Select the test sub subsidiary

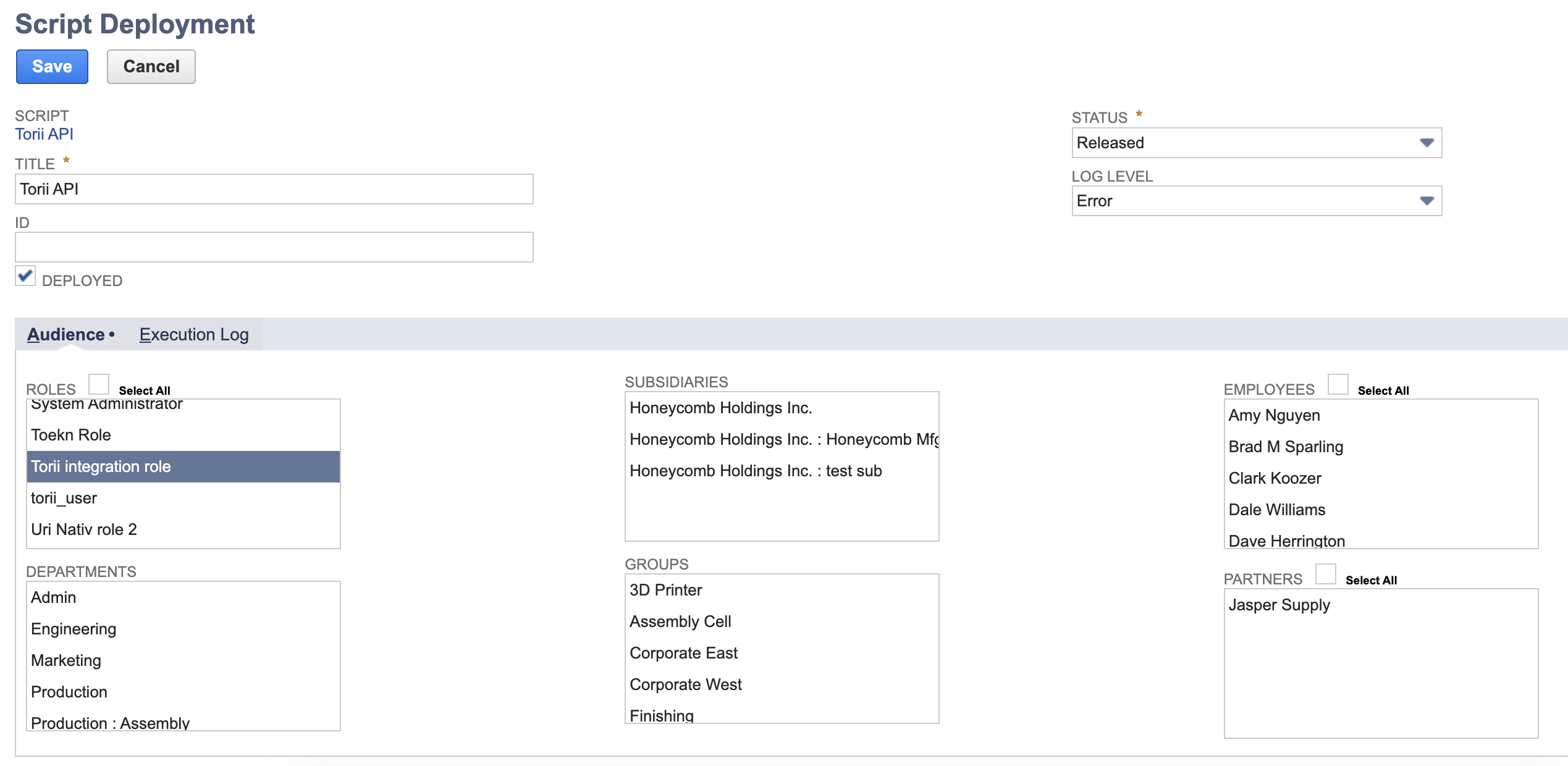[782, 471]
